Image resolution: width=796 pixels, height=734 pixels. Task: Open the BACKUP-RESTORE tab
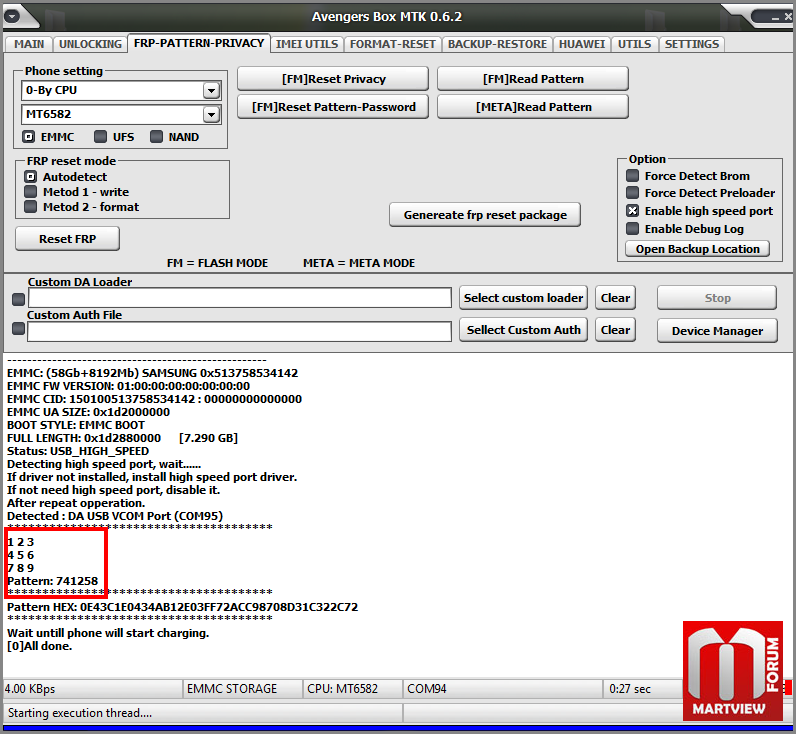497,44
